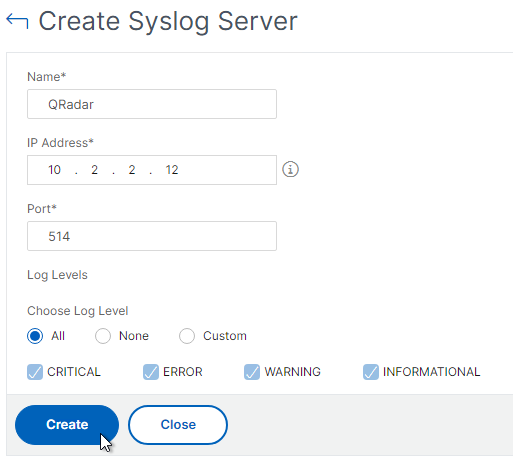The height and width of the screenshot is (456, 513).
Task: Click the Port field showing 514
Action: 152,236
